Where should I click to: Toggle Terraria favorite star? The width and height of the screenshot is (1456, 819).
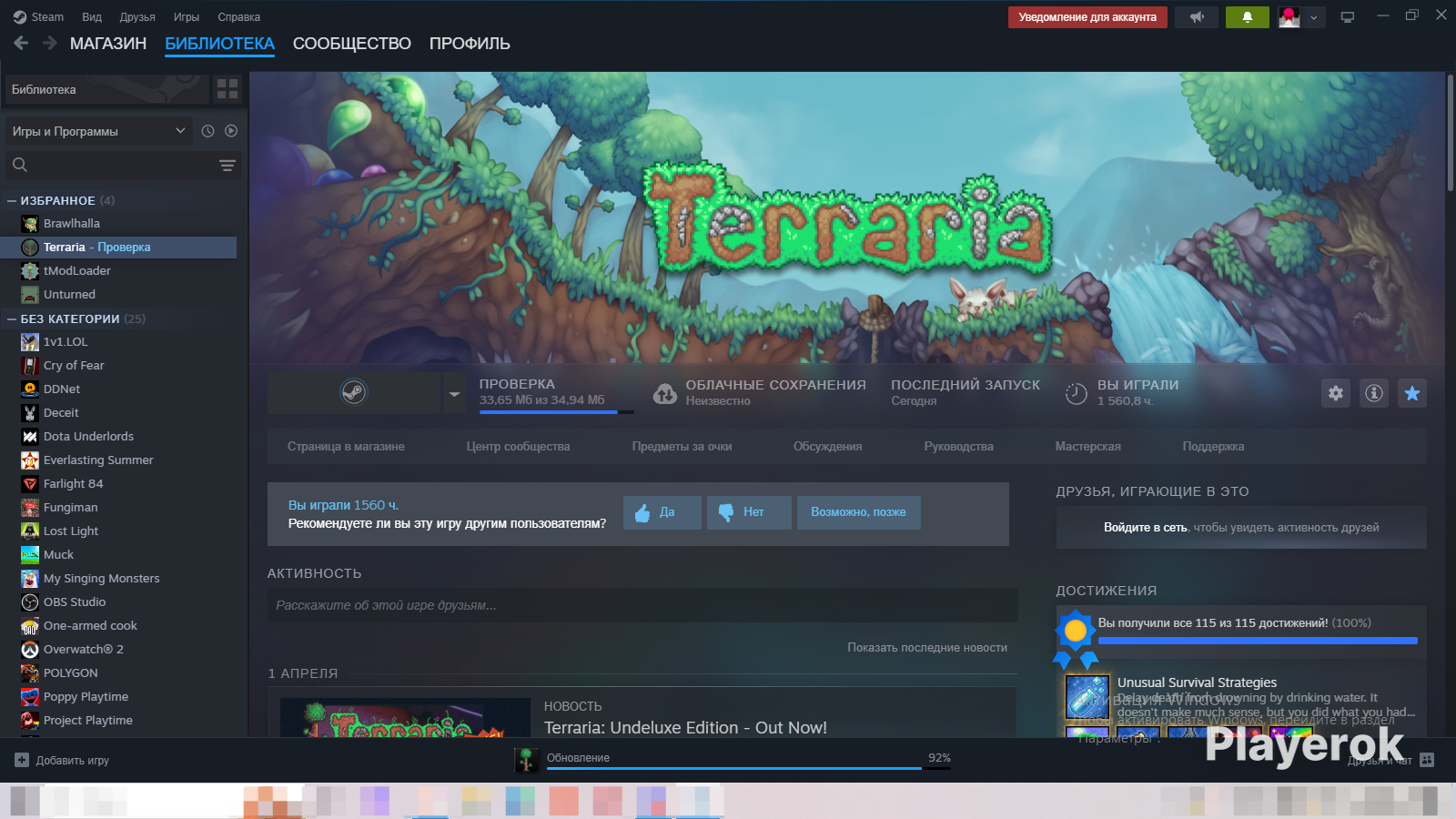pos(1412,393)
